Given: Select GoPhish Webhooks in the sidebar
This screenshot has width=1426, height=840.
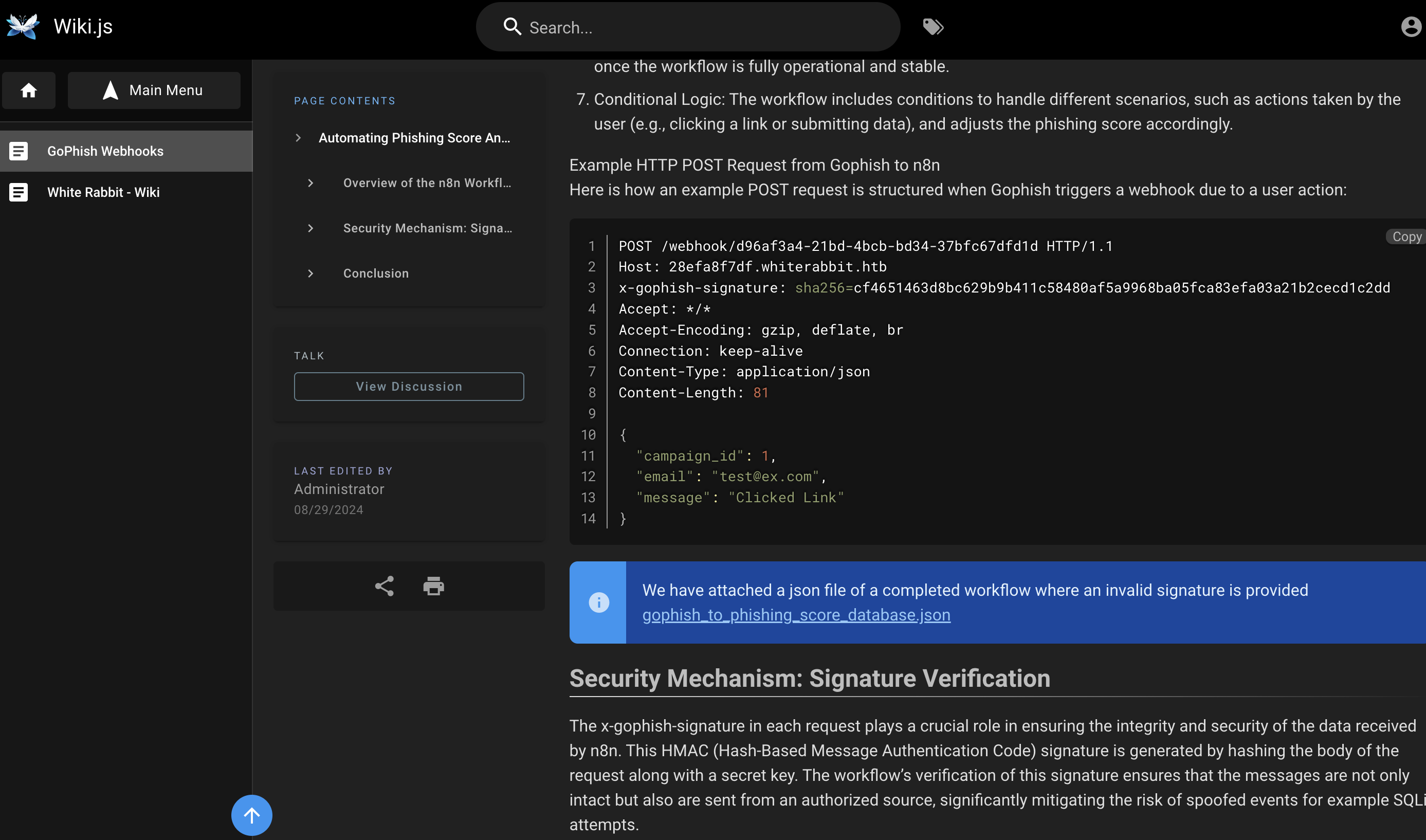Looking at the screenshot, I should (126, 151).
